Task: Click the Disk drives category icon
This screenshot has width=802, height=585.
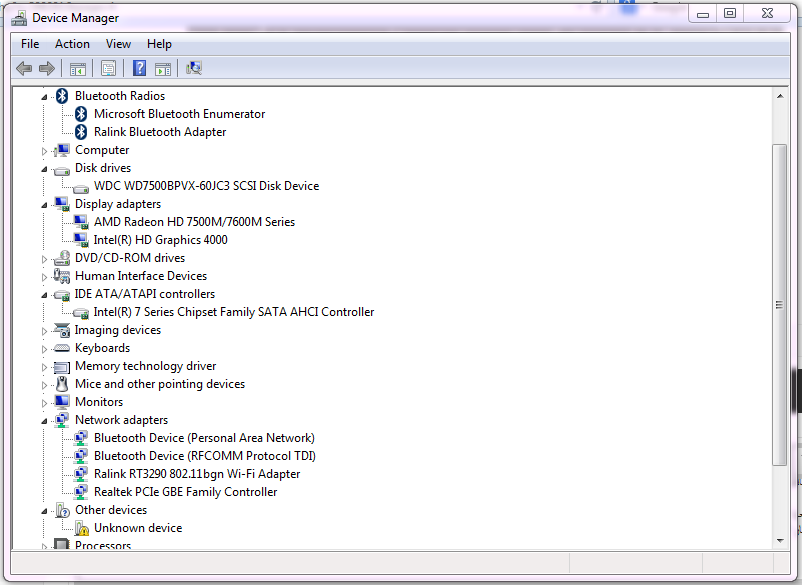Action: point(61,170)
